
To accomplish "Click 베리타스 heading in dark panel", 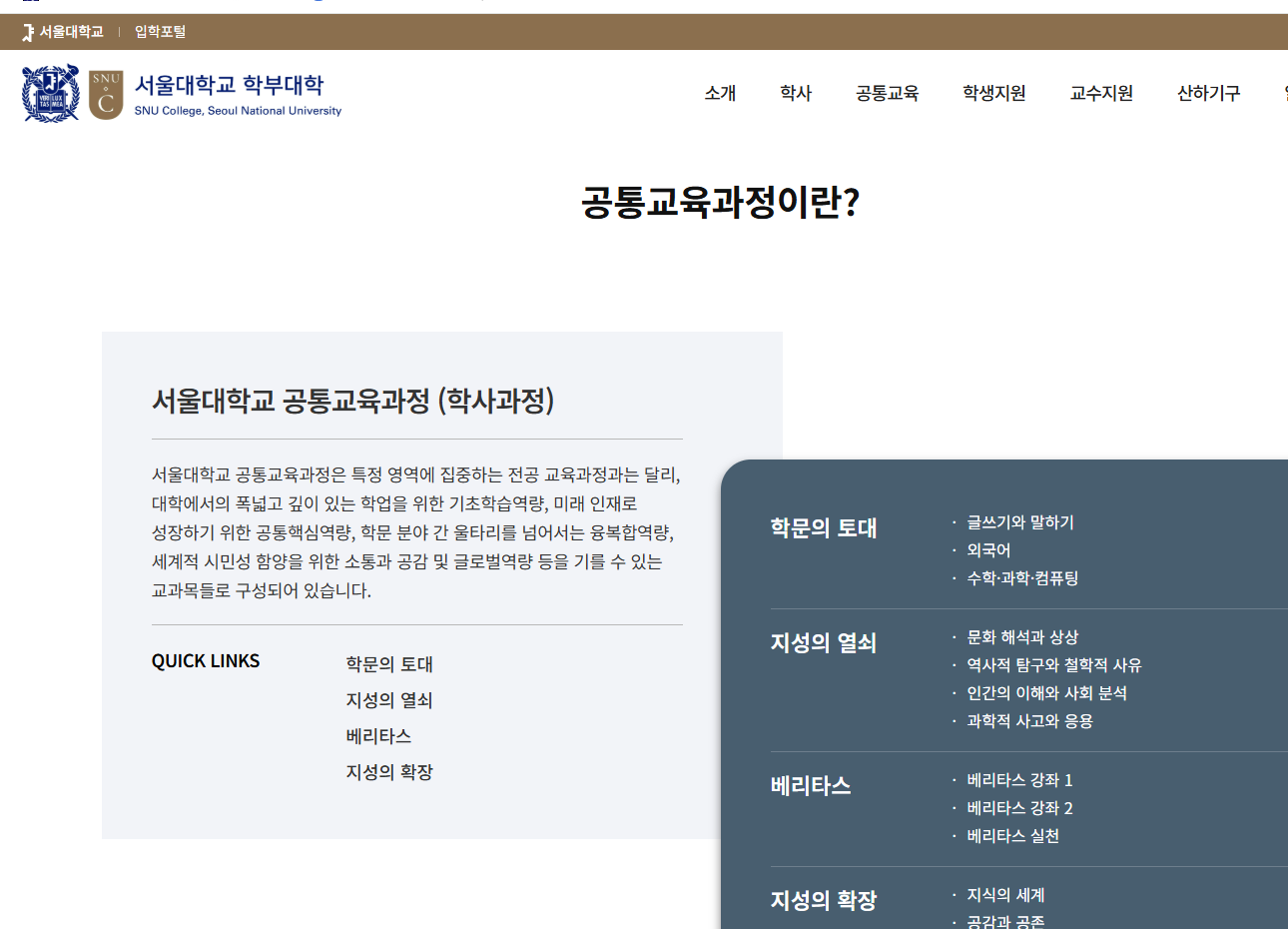I will (x=811, y=785).
